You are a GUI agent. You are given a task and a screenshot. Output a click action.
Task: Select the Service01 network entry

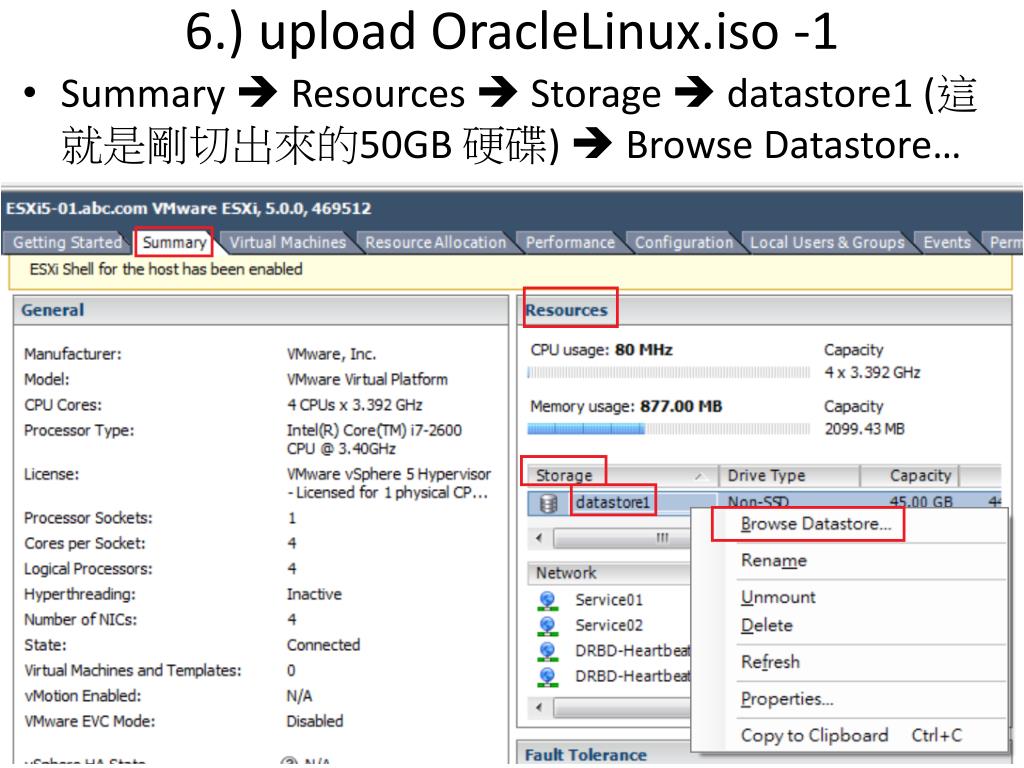tap(609, 600)
